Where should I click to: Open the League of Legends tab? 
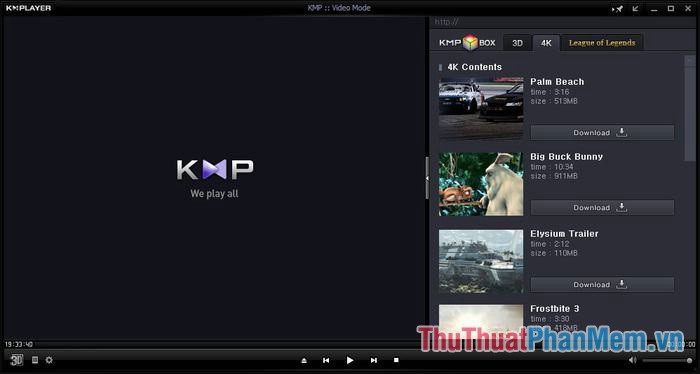click(602, 43)
